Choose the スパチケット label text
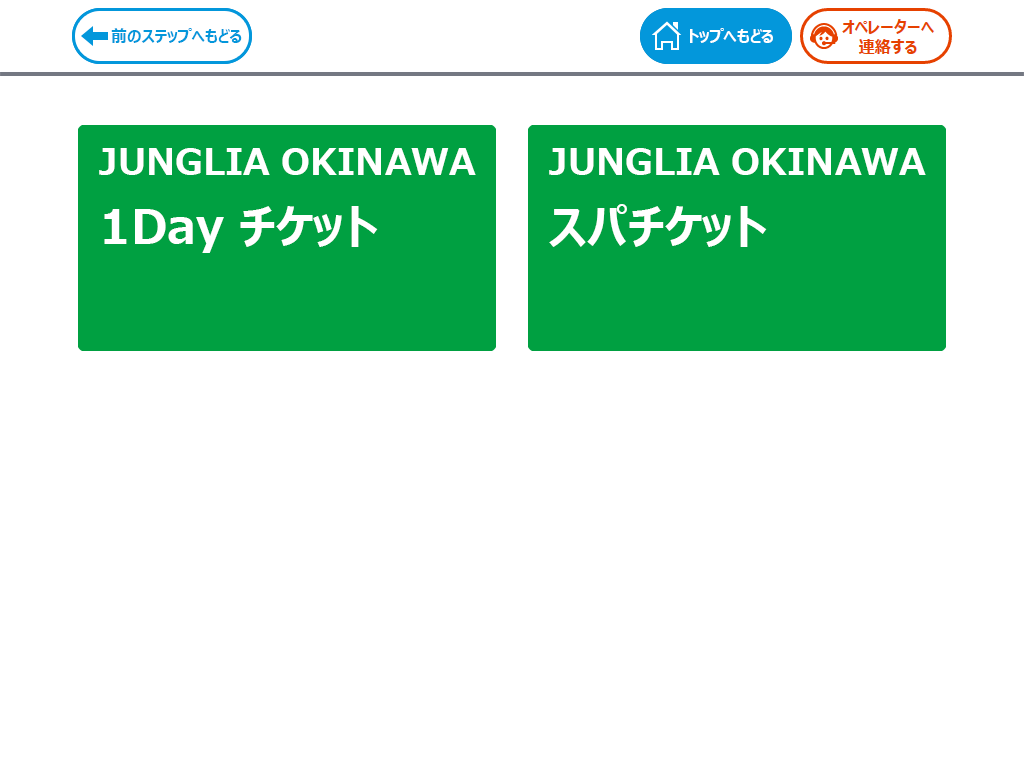 [658, 227]
